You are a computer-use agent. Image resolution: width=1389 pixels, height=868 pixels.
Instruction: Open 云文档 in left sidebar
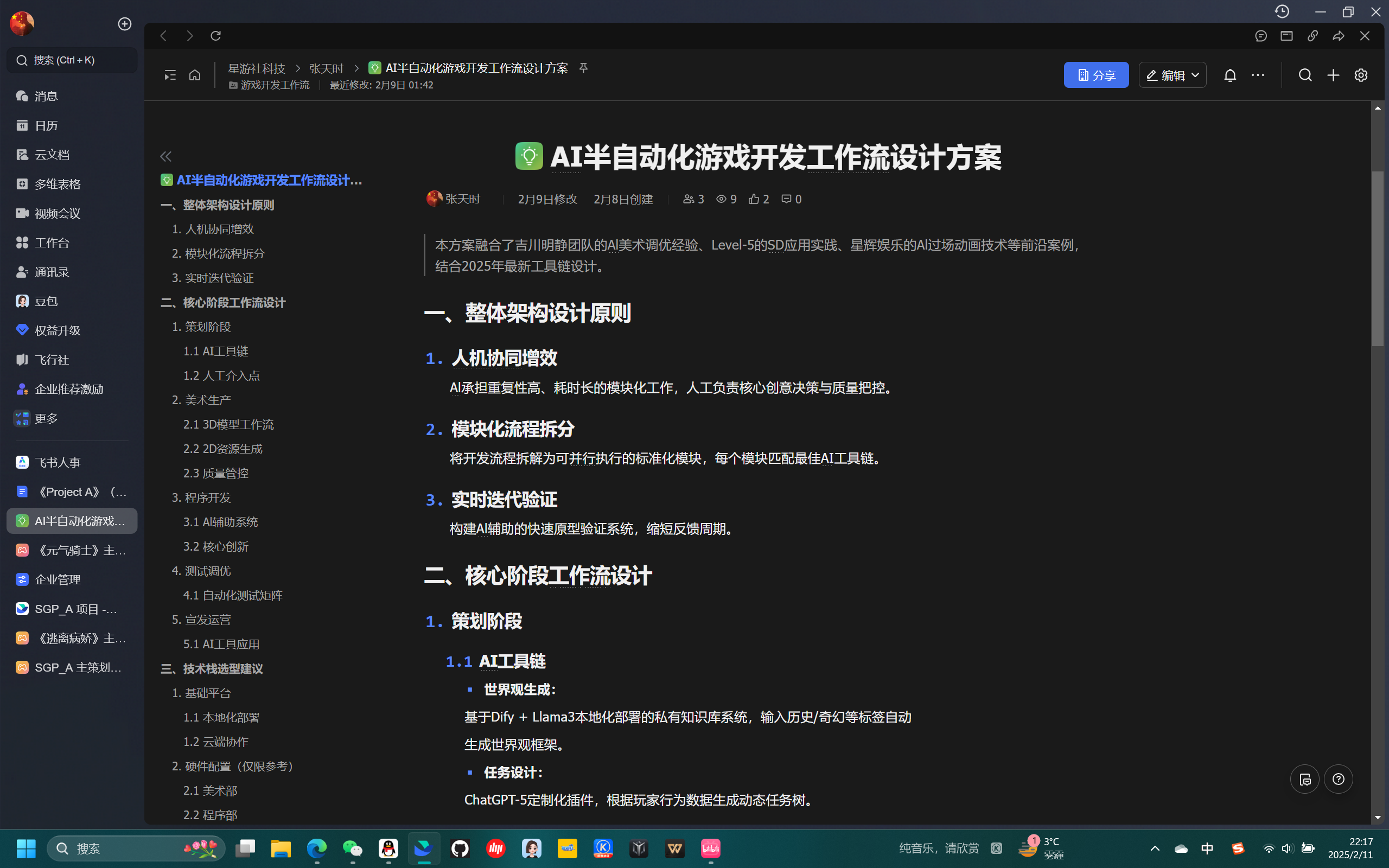[52, 155]
